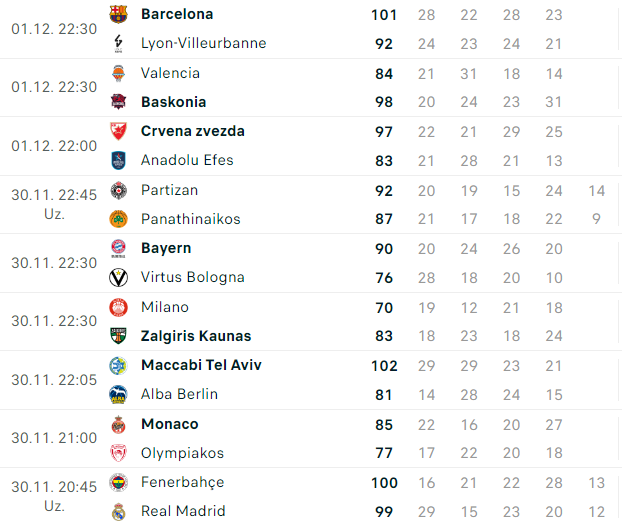Click the Barcelona club crest icon
The height and width of the screenshot is (523, 622).
tap(119, 14)
